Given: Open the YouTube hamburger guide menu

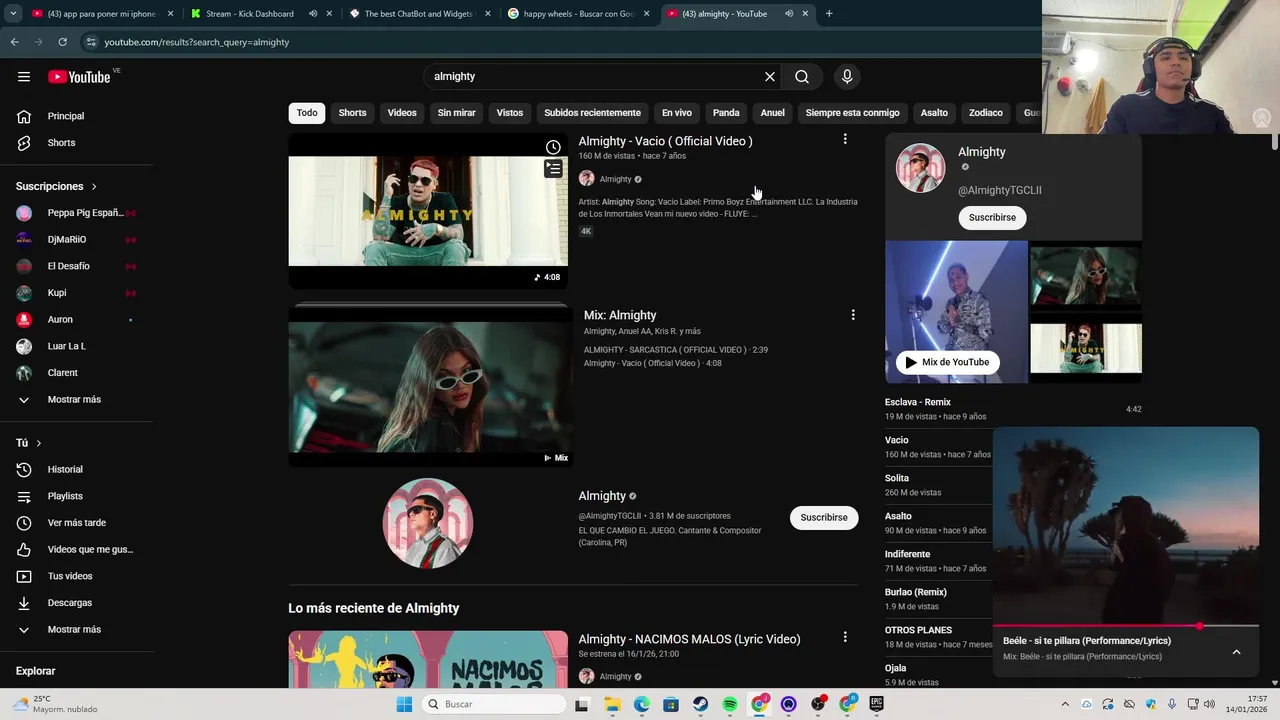Looking at the screenshot, I should (x=24, y=77).
